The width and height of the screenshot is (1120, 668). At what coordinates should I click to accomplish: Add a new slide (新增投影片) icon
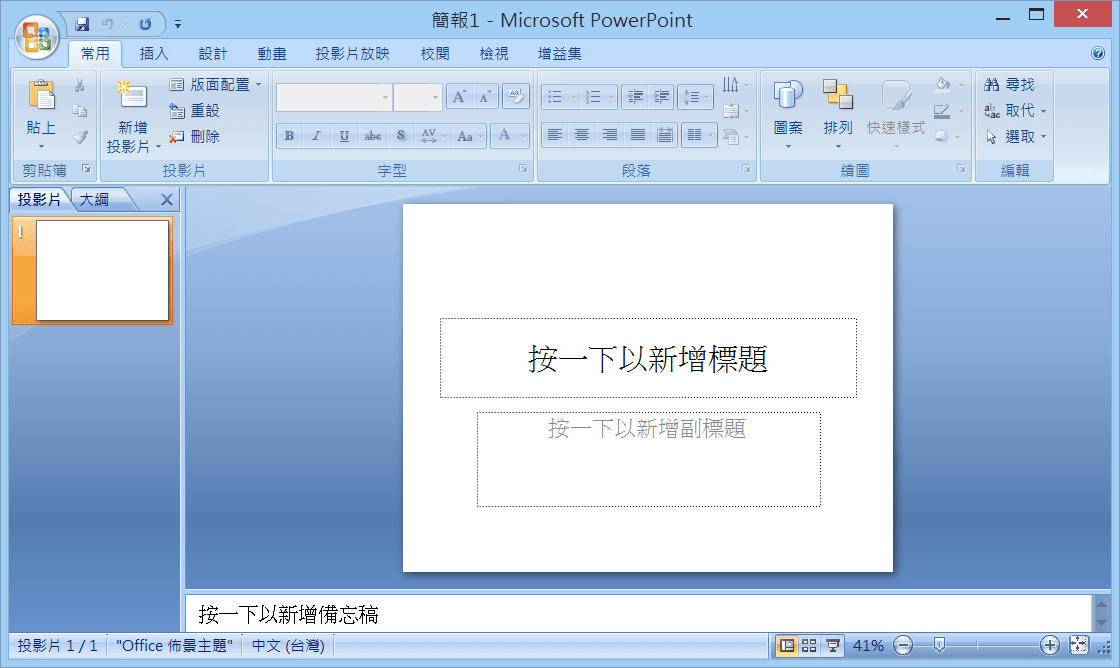coord(132,96)
